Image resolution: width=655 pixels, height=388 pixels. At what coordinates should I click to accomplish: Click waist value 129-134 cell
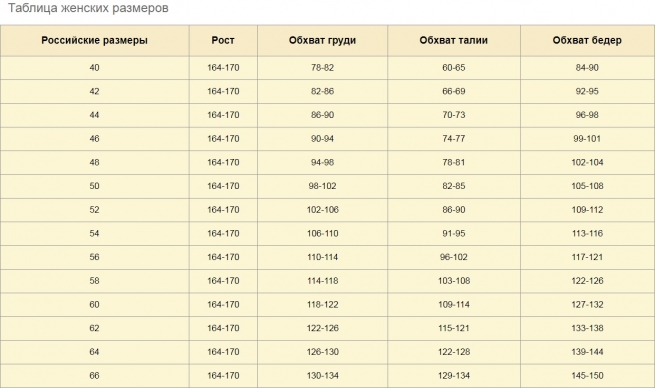[454, 375]
